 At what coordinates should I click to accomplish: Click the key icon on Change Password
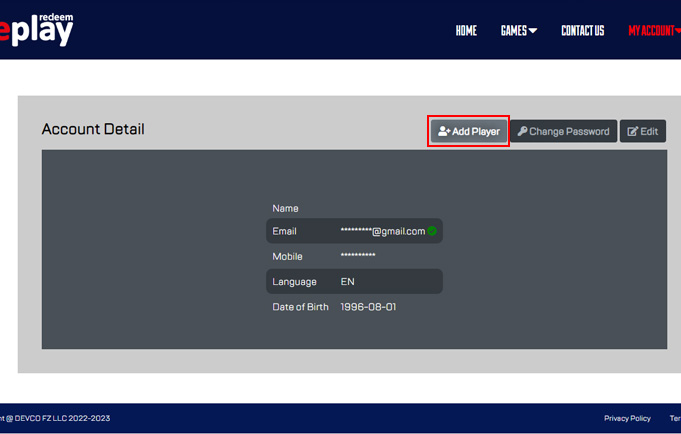522,131
